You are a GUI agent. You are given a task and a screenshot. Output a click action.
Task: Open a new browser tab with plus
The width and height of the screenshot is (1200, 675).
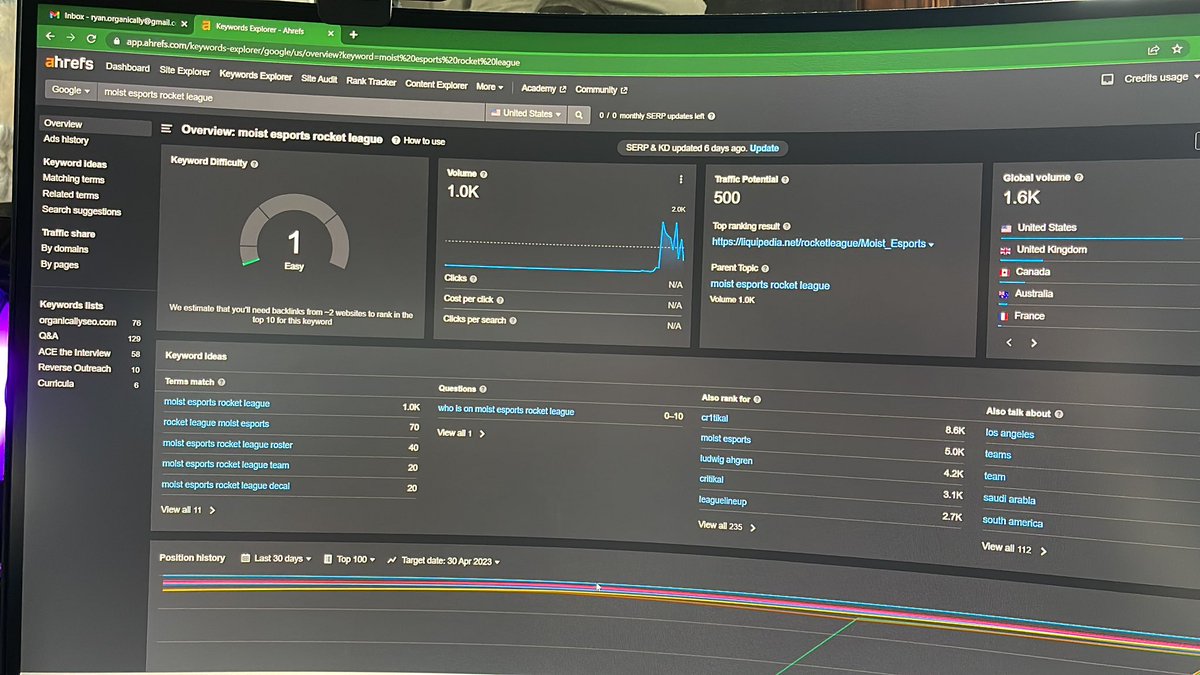click(x=353, y=33)
